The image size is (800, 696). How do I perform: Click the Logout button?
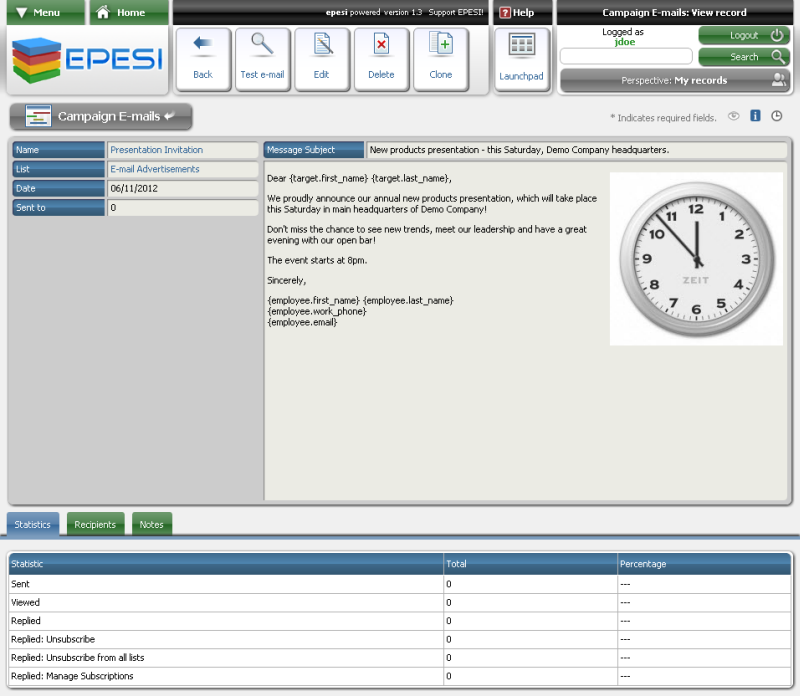point(743,35)
